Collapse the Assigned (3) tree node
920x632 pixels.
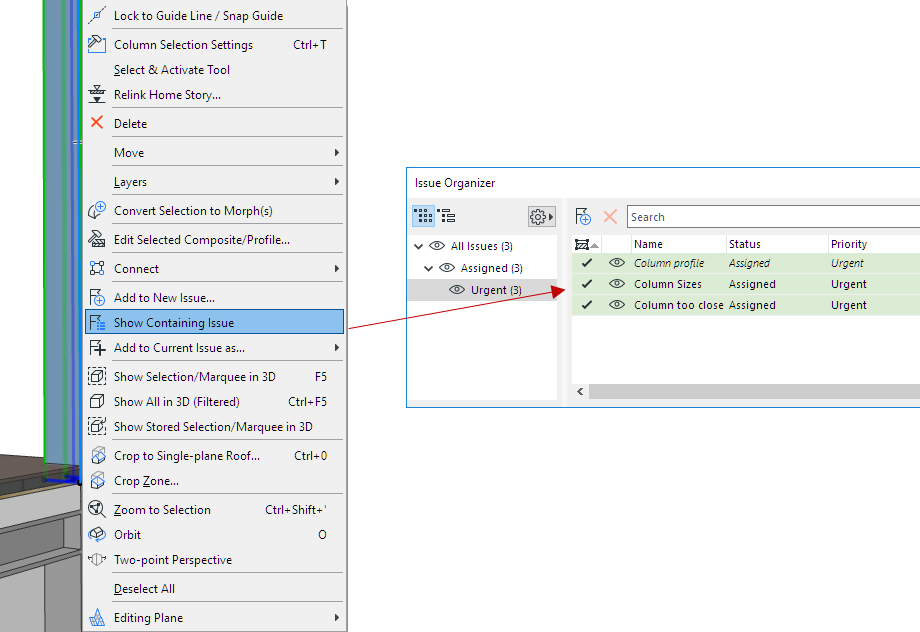click(x=428, y=268)
